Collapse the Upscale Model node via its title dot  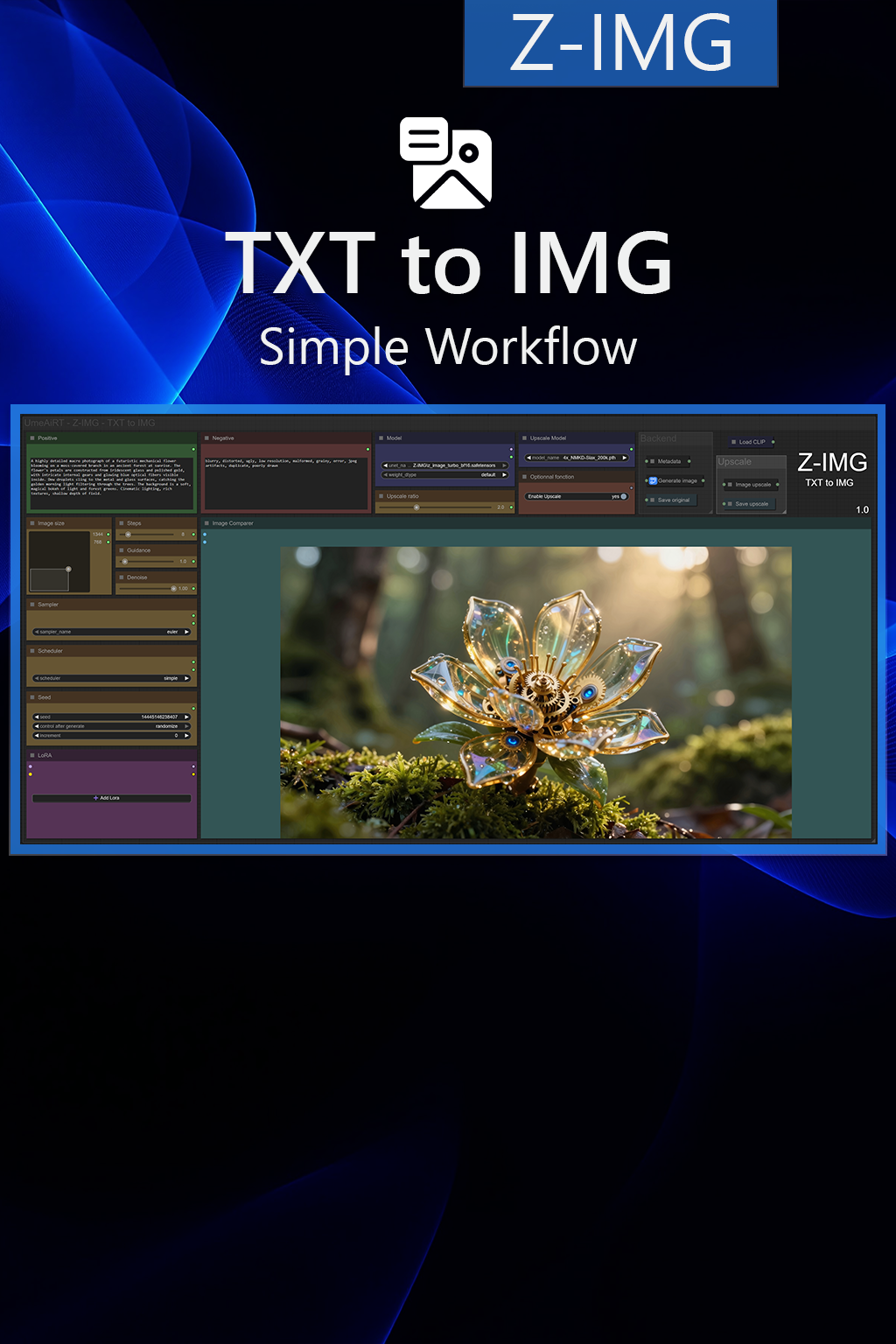524,438
